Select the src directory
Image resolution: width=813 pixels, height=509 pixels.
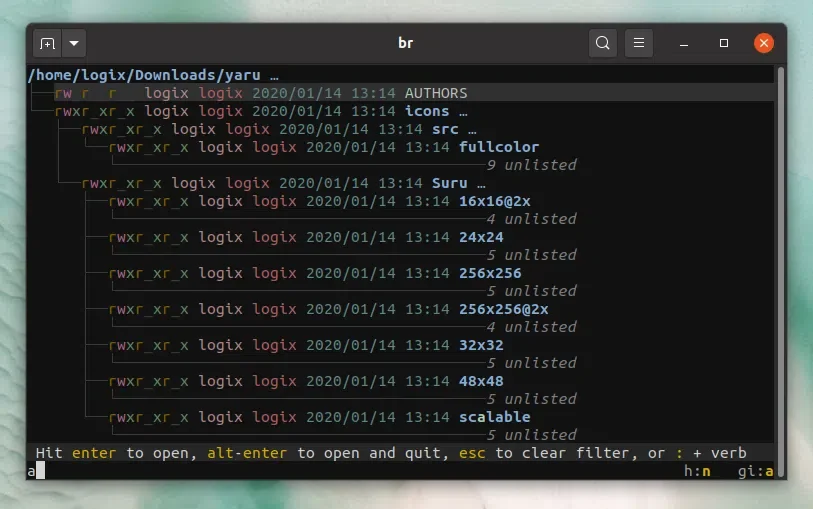[x=445, y=129]
